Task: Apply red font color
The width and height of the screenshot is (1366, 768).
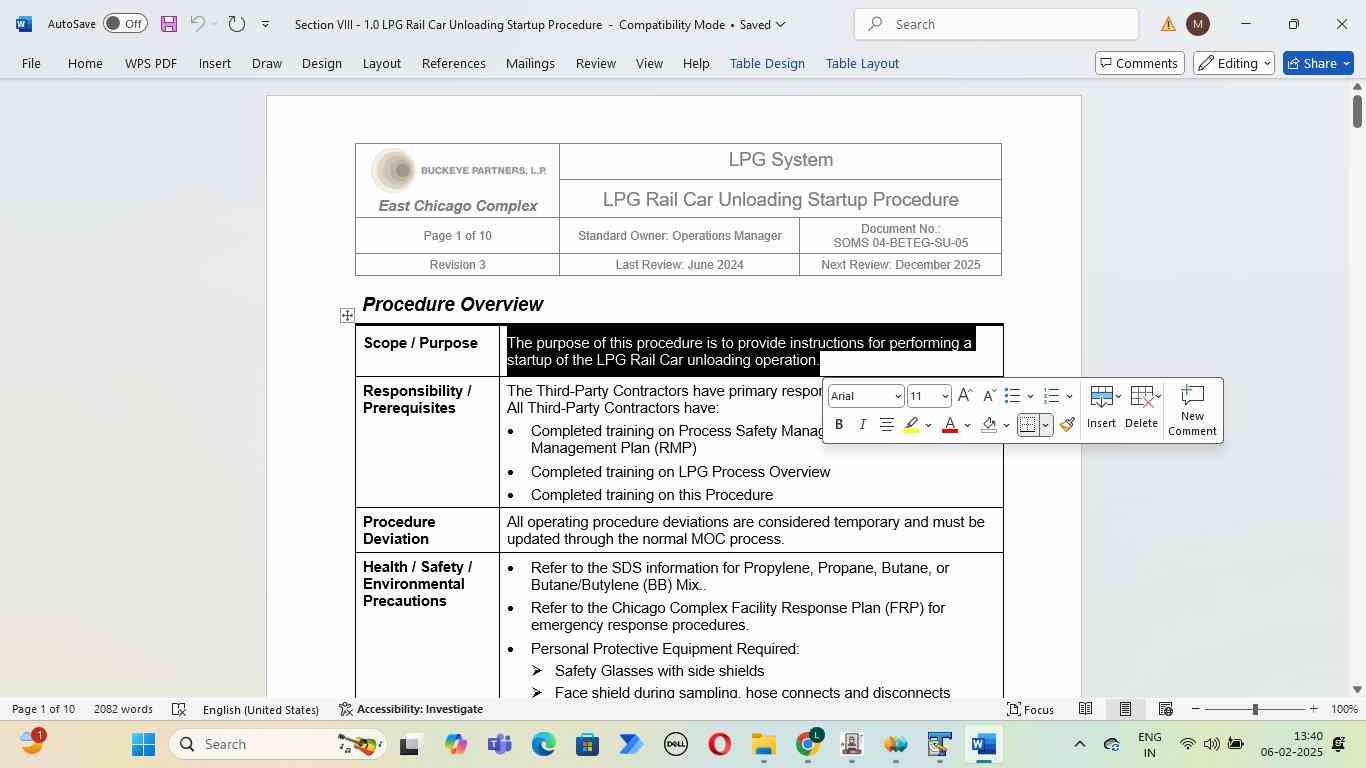Action: point(950,425)
